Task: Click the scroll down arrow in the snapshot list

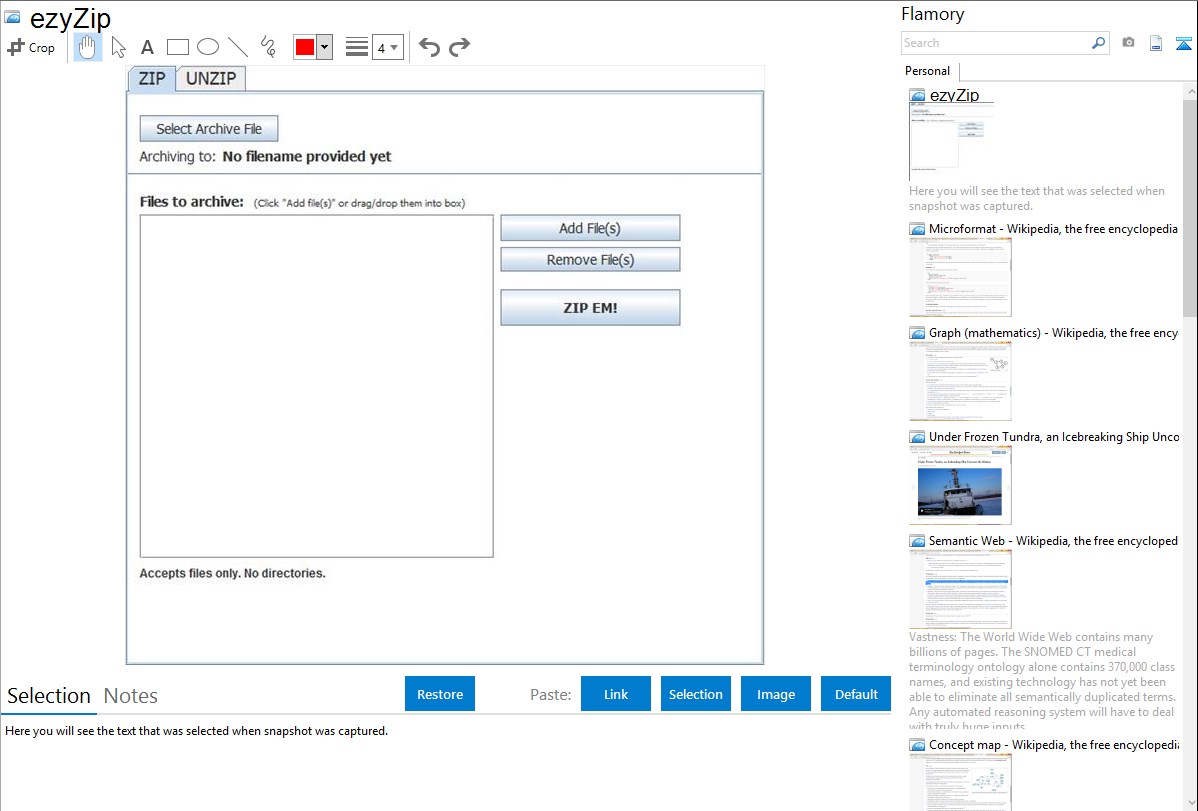Action: click(x=1190, y=803)
